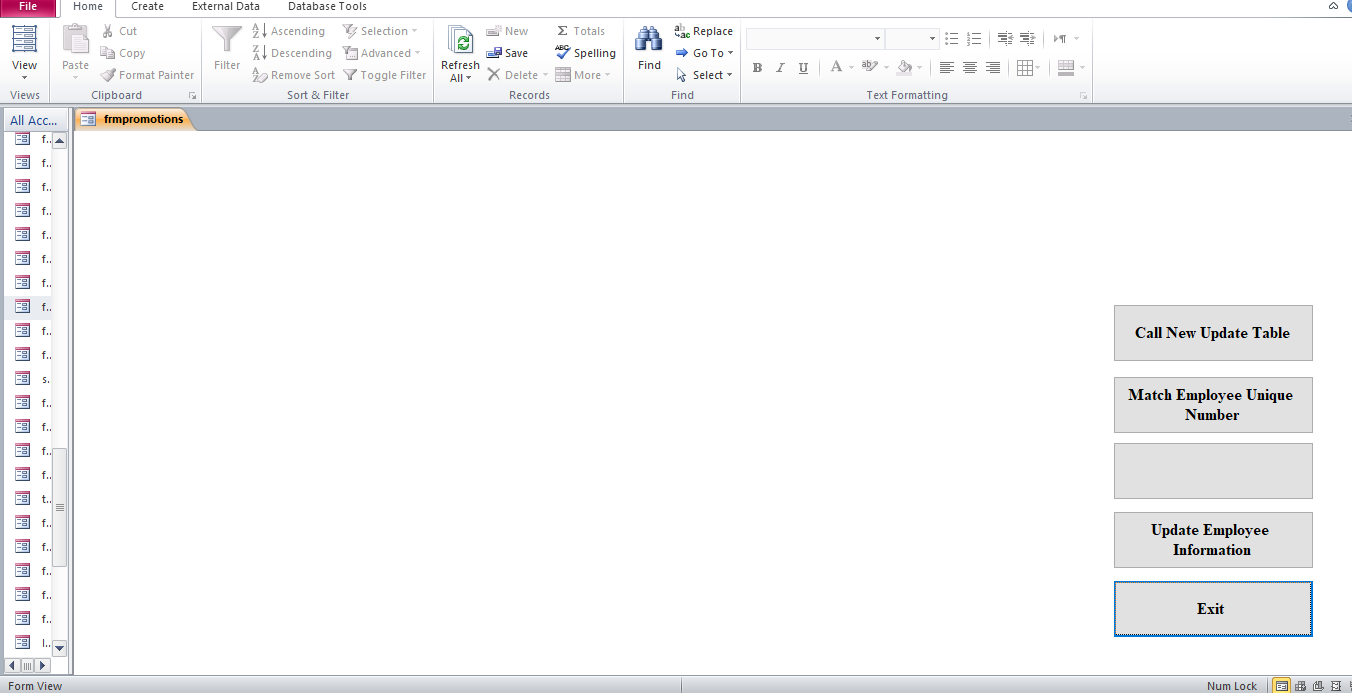
Task: Click Toggle Filter
Action: 385,75
